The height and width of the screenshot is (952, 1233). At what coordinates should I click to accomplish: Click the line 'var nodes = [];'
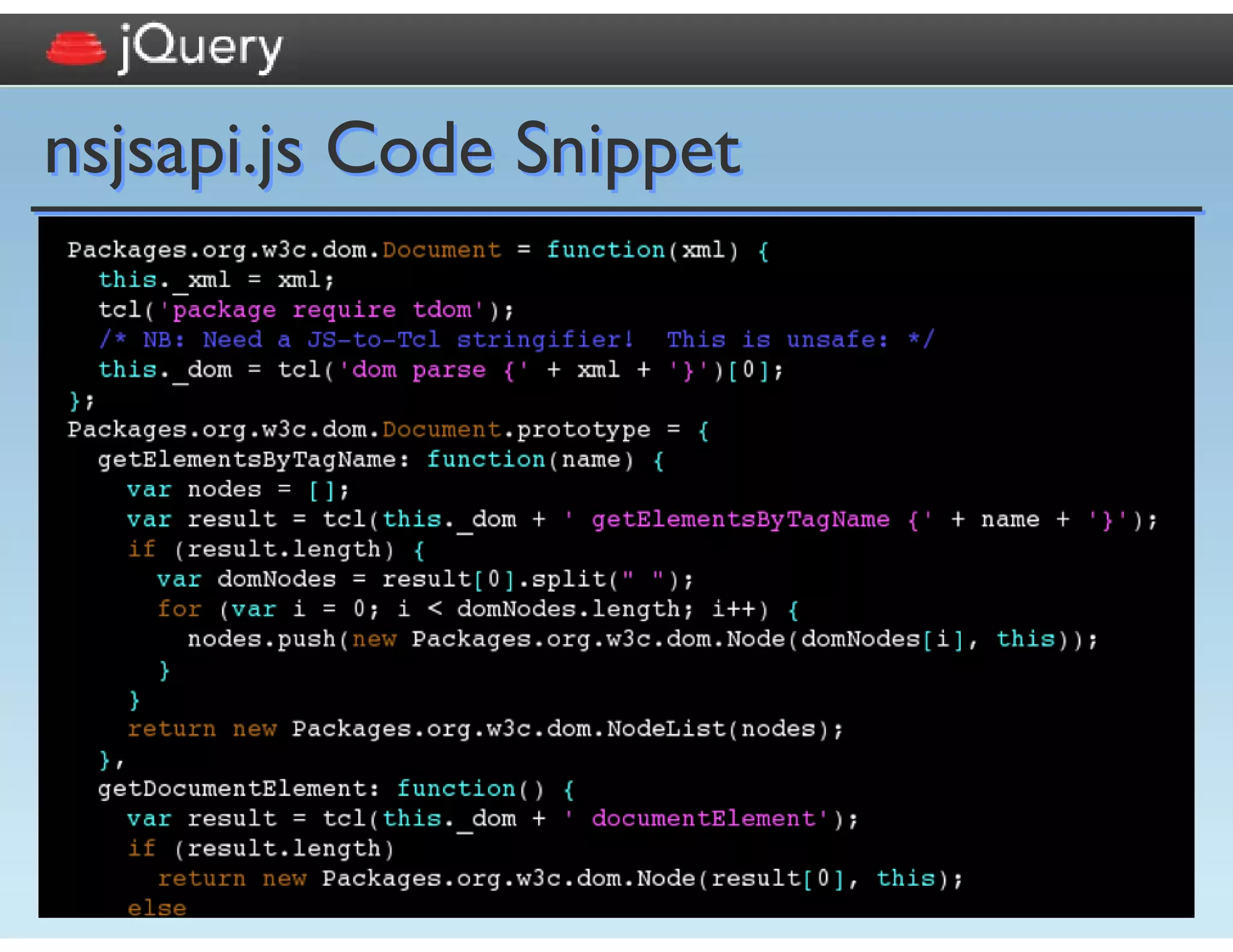point(238,490)
